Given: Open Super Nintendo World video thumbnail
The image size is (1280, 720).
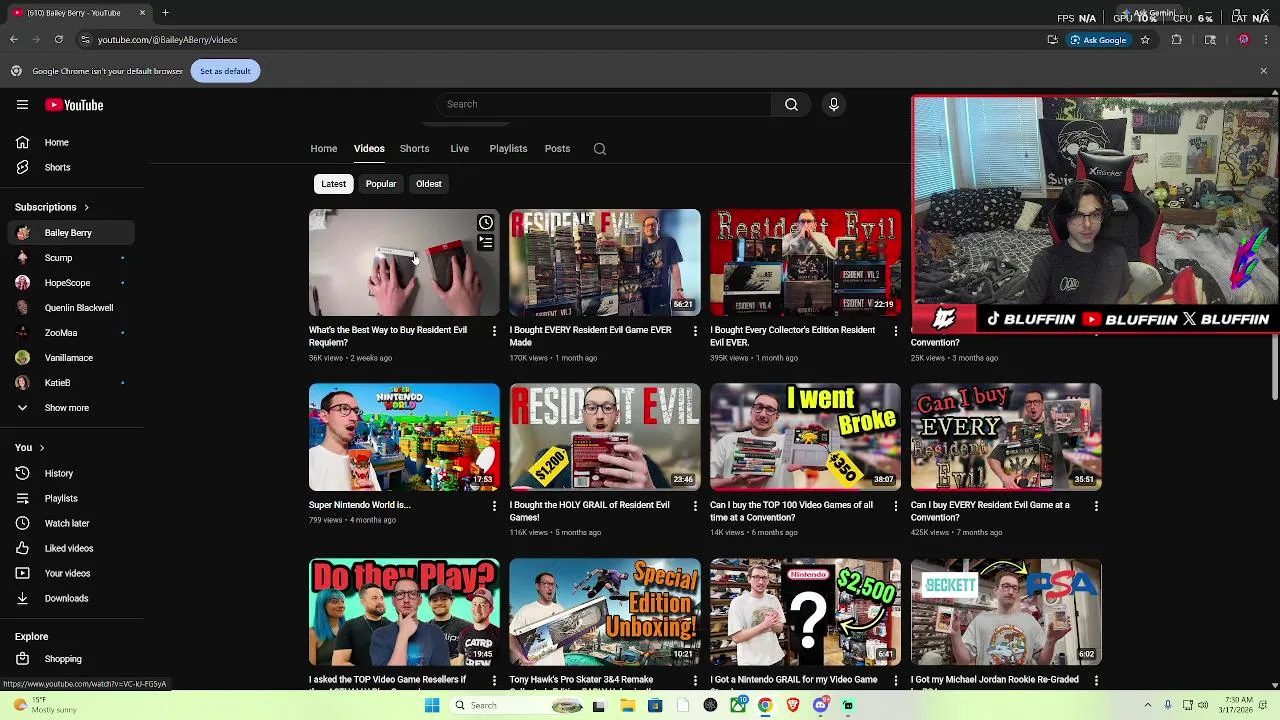Looking at the screenshot, I should [x=404, y=437].
